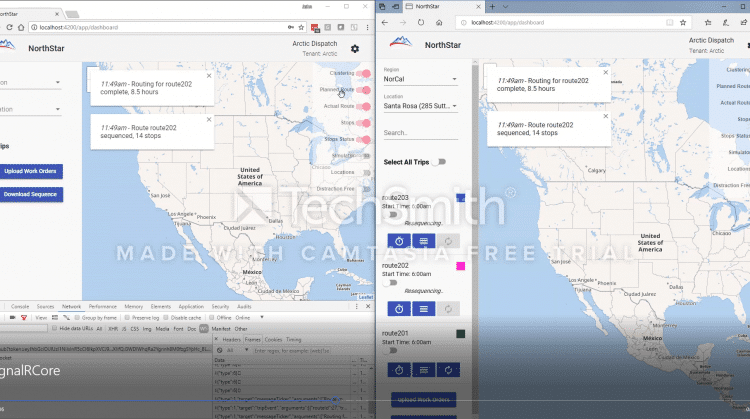Click in trips Search field

point(420,133)
